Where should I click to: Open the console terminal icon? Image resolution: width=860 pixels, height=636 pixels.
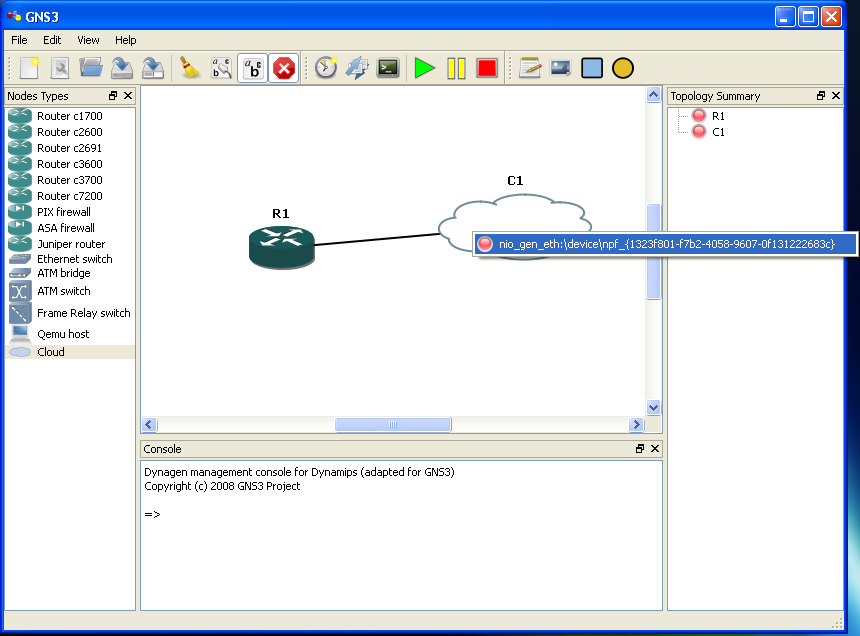click(x=388, y=69)
